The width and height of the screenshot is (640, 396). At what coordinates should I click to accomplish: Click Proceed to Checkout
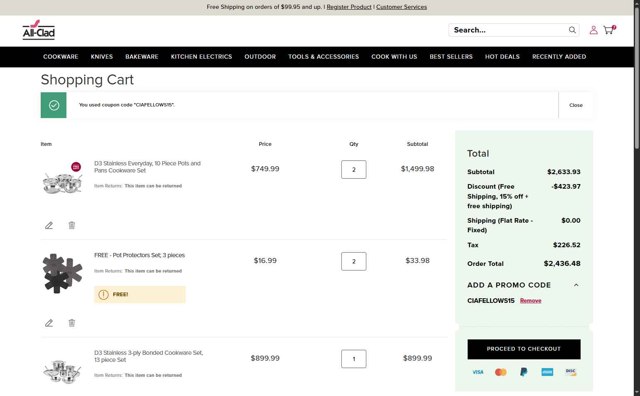point(524,349)
